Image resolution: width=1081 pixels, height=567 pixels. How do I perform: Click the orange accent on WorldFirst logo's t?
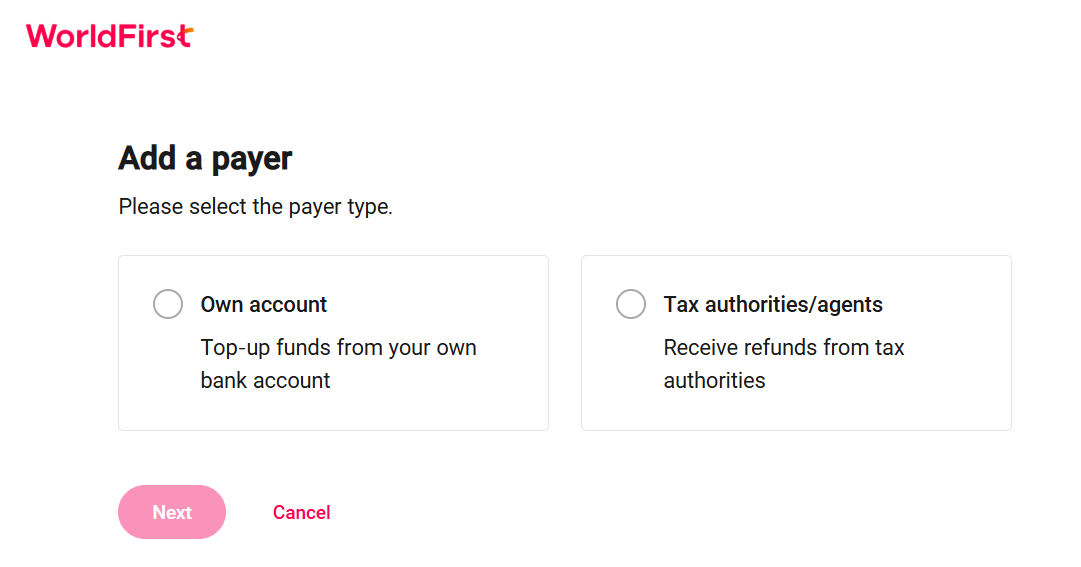point(186,34)
